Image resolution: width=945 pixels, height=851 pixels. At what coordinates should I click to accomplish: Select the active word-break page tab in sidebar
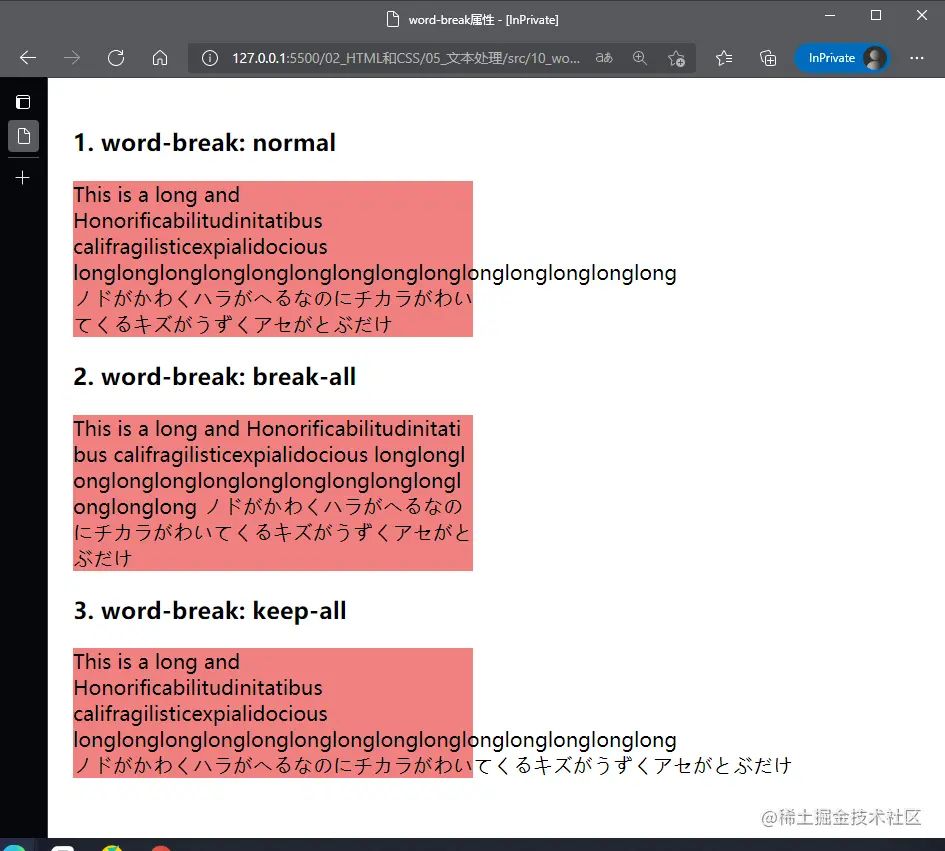pyautogui.click(x=22, y=136)
